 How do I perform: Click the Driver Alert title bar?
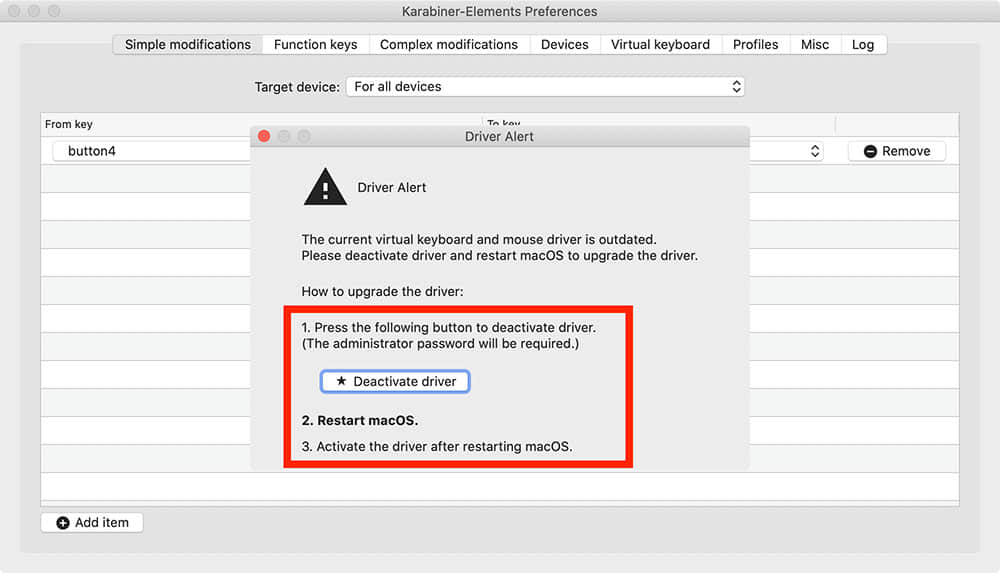499,137
